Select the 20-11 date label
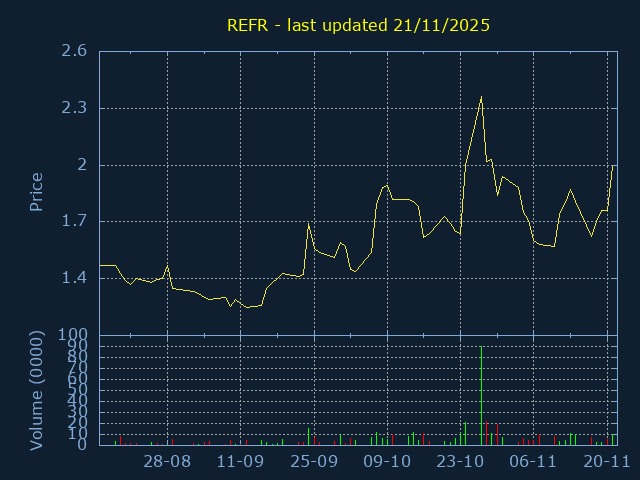Viewport: 640px width, 480px height. (x=606, y=462)
